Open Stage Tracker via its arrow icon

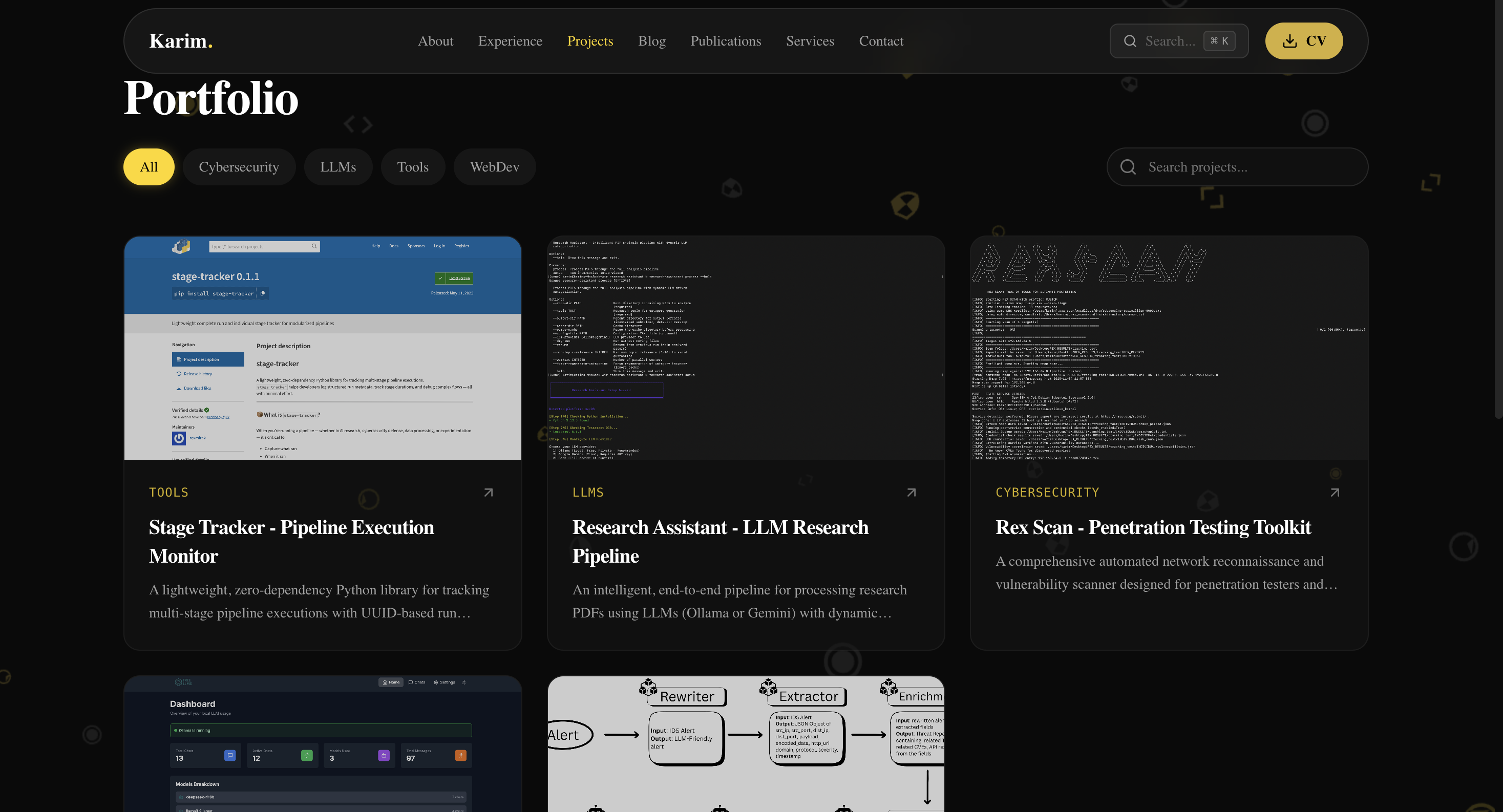[489, 493]
